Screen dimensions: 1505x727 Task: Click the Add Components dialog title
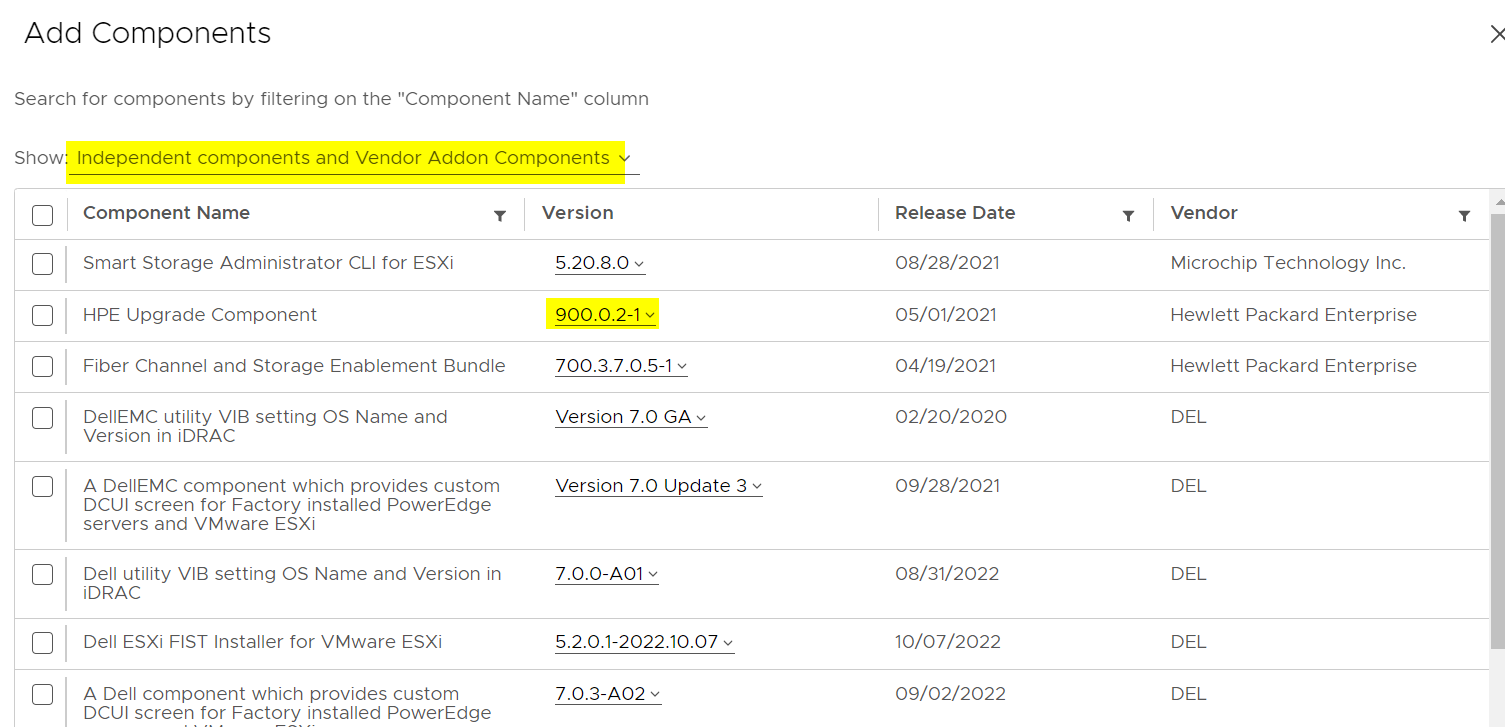[148, 33]
